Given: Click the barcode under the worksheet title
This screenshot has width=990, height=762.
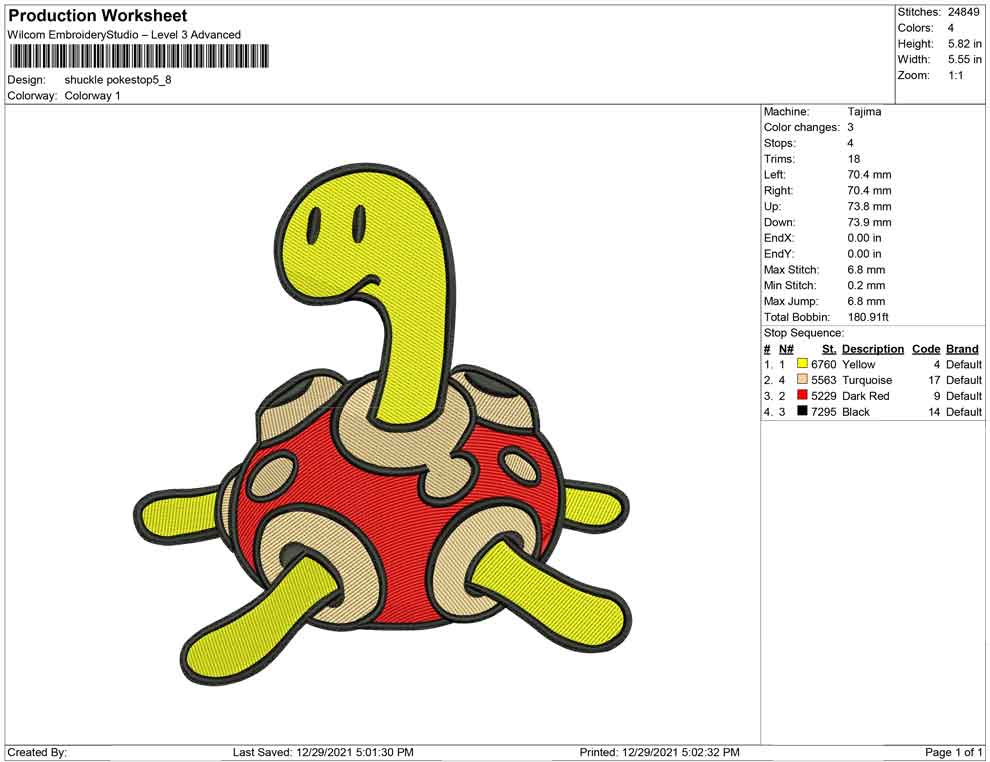Looking at the screenshot, I should (138, 56).
